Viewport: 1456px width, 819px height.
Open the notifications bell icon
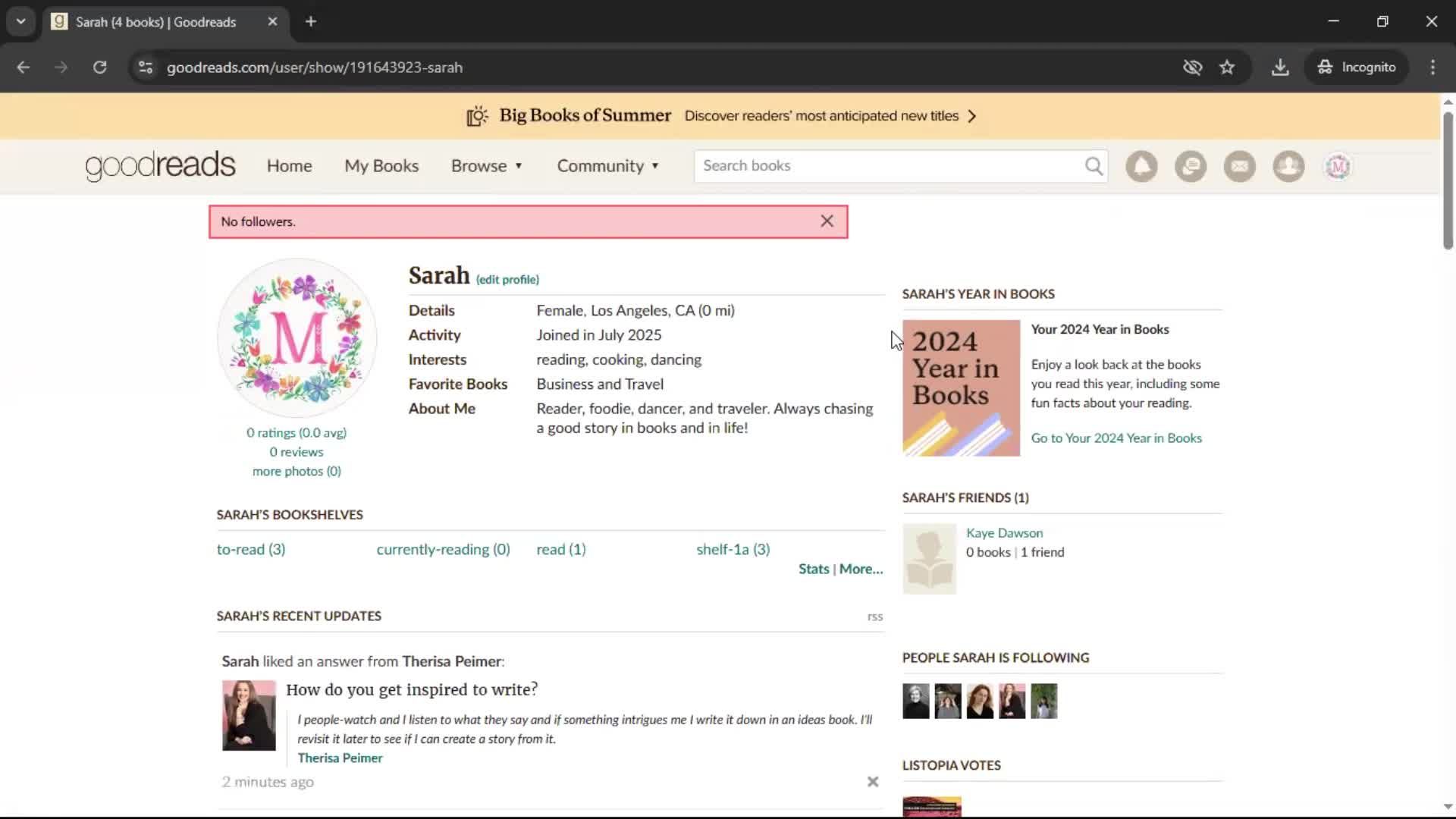tap(1141, 166)
